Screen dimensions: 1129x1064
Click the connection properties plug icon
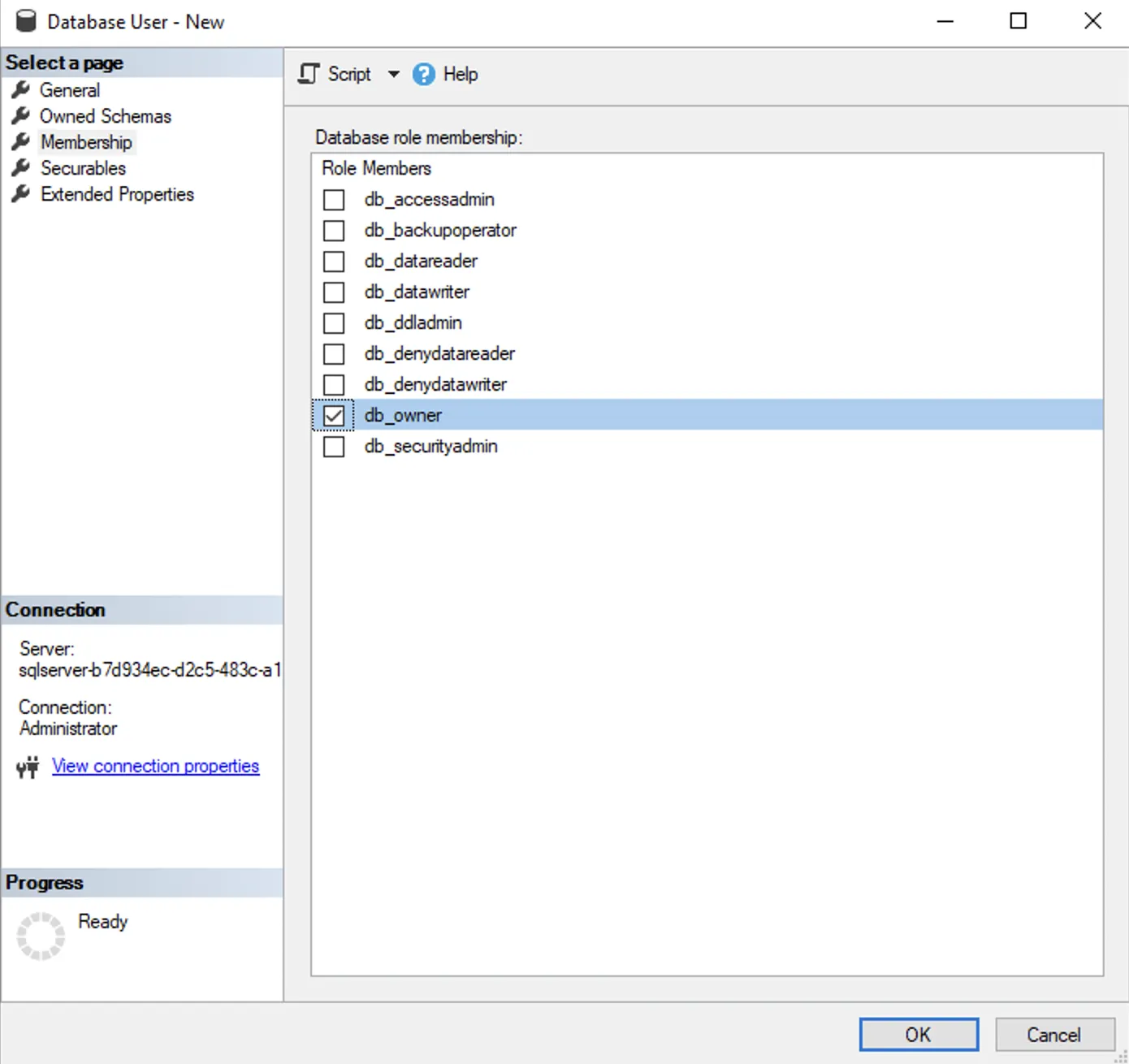tap(28, 767)
